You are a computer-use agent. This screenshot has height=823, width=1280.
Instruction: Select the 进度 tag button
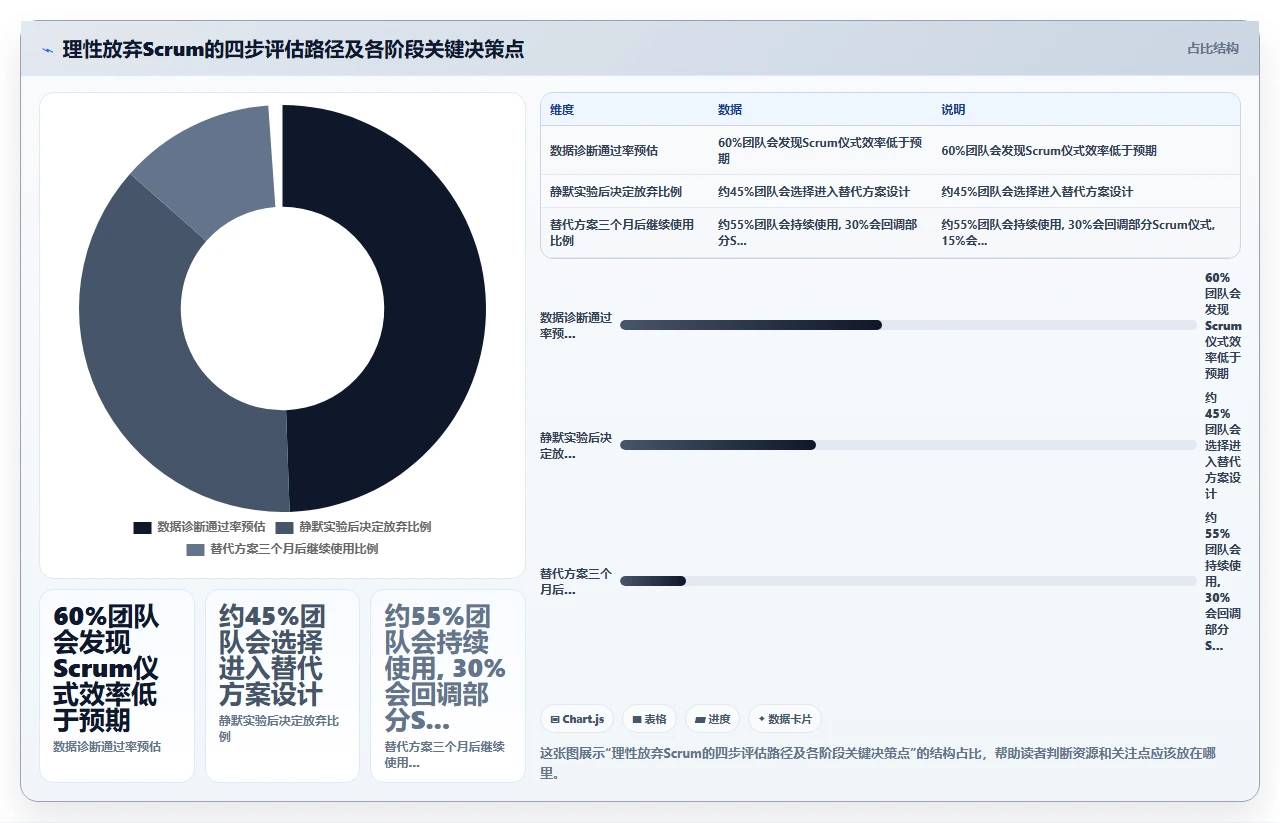(713, 719)
